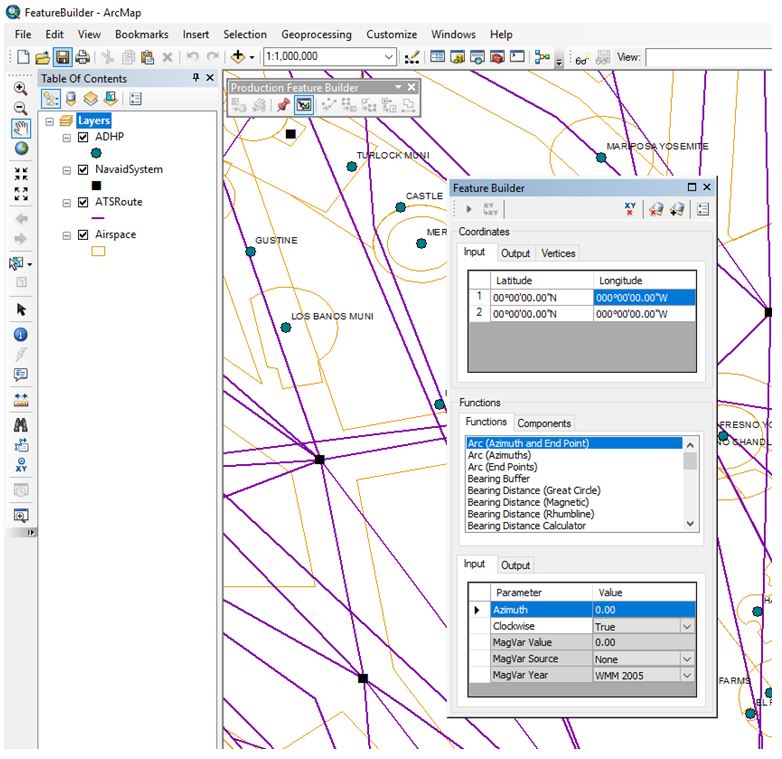Select the Pan hand tool
This screenshot has height=759, width=782.
point(20,127)
